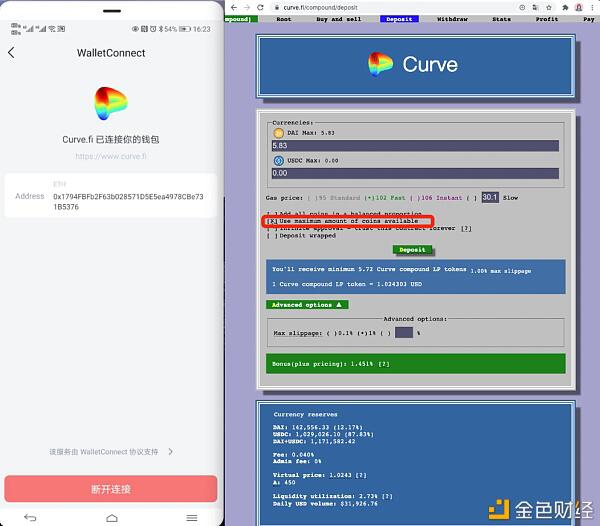
Task: Tap the battery indicator in phone status bar
Action: pyautogui.click(x=184, y=29)
